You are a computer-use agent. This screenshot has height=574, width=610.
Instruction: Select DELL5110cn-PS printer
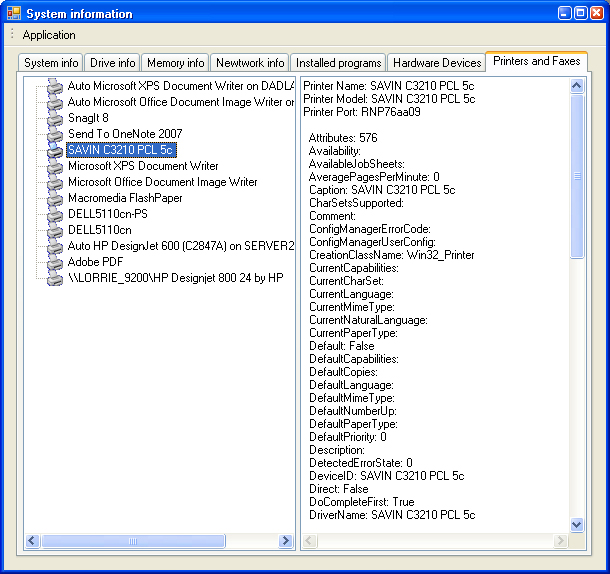[108, 214]
